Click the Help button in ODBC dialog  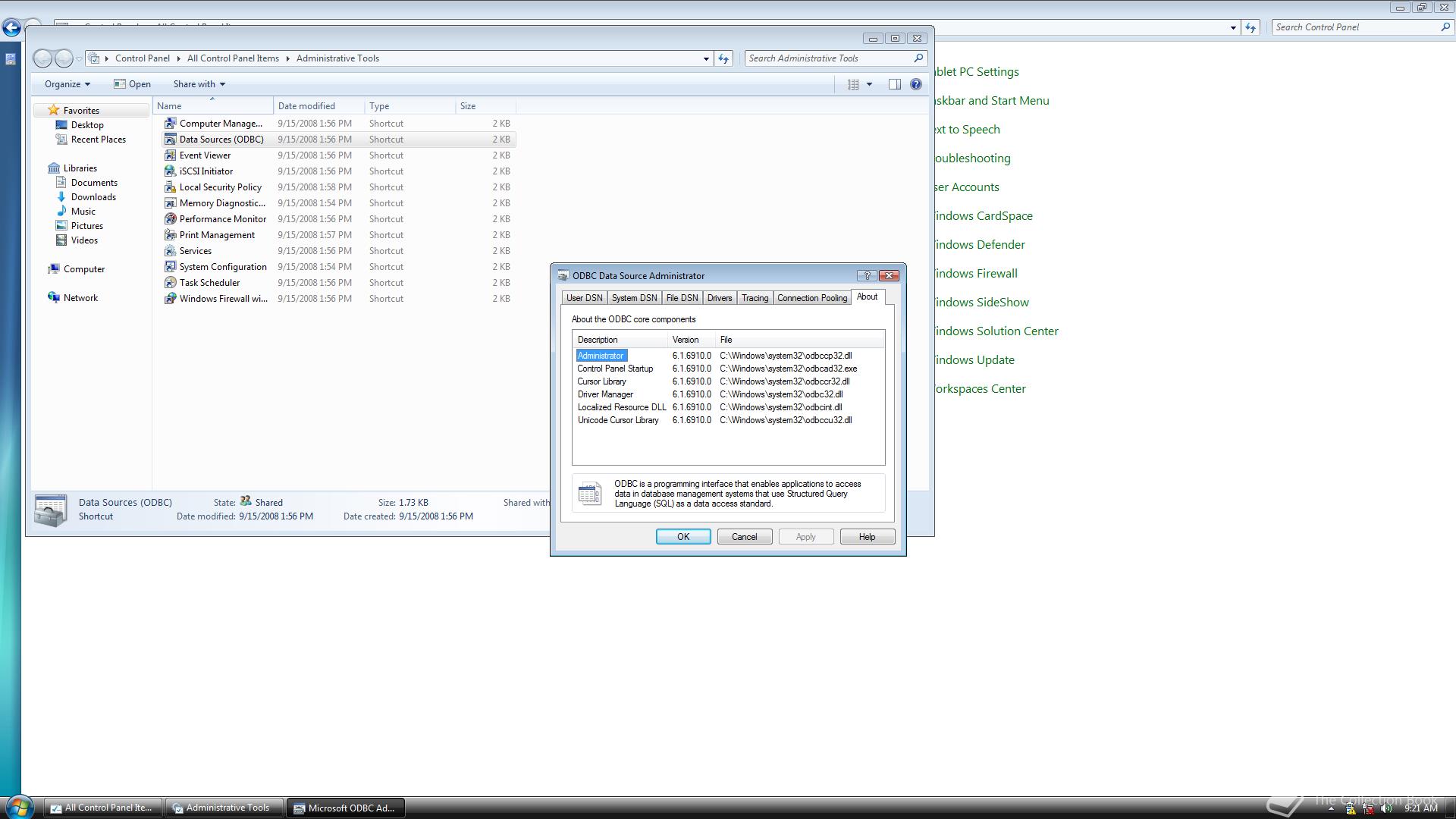868,537
